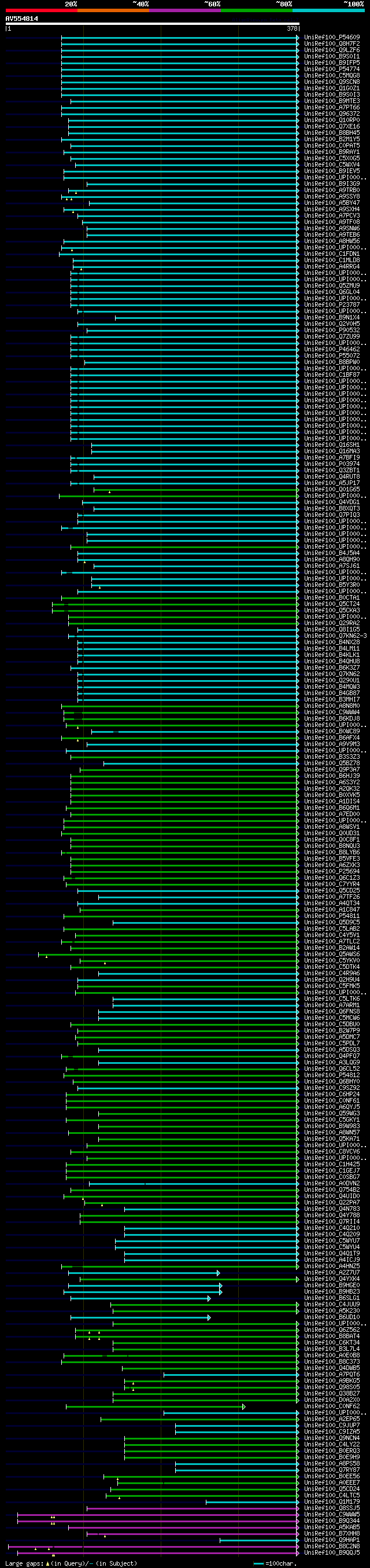
Task: Select hit UniRef100_Q7RY87
Action: (x=332, y=1470)
